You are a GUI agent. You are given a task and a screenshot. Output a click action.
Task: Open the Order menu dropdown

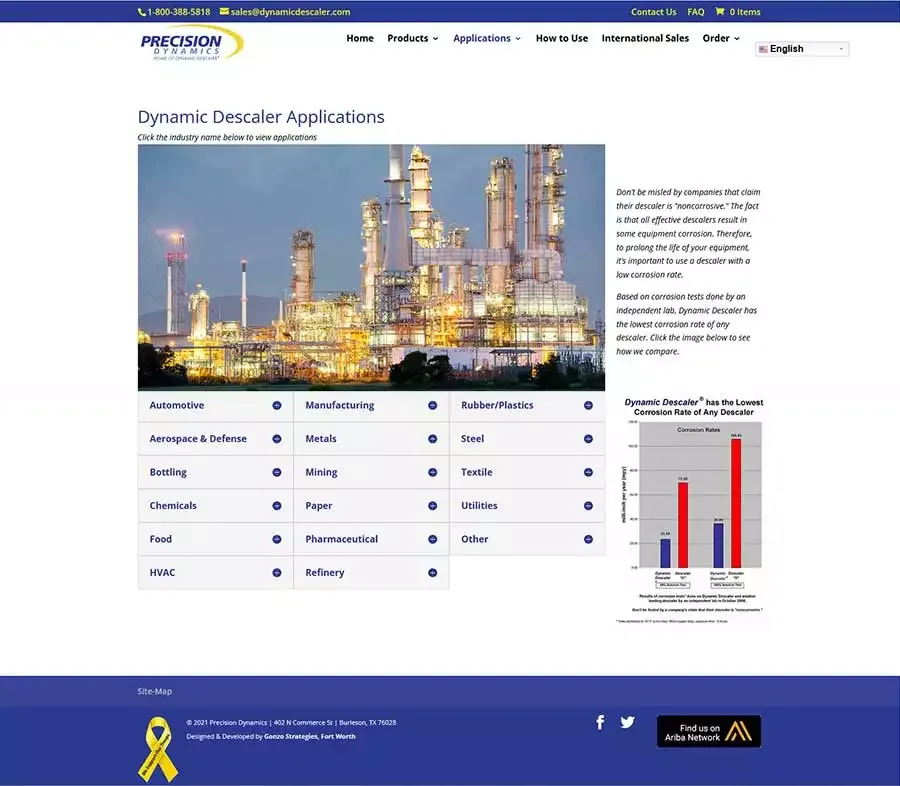tap(721, 38)
